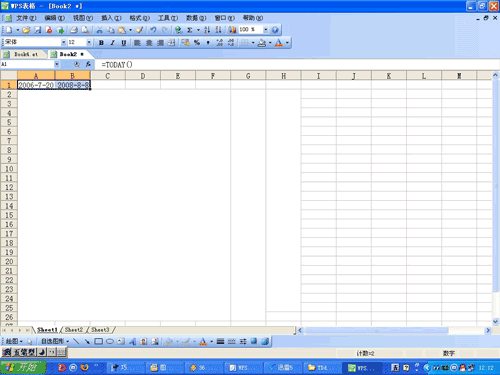This screenshot has width=500, height=375.
Task: Launch Firefox from the quick launch bar
Action: pyautogui.click(x=85, y=367)
